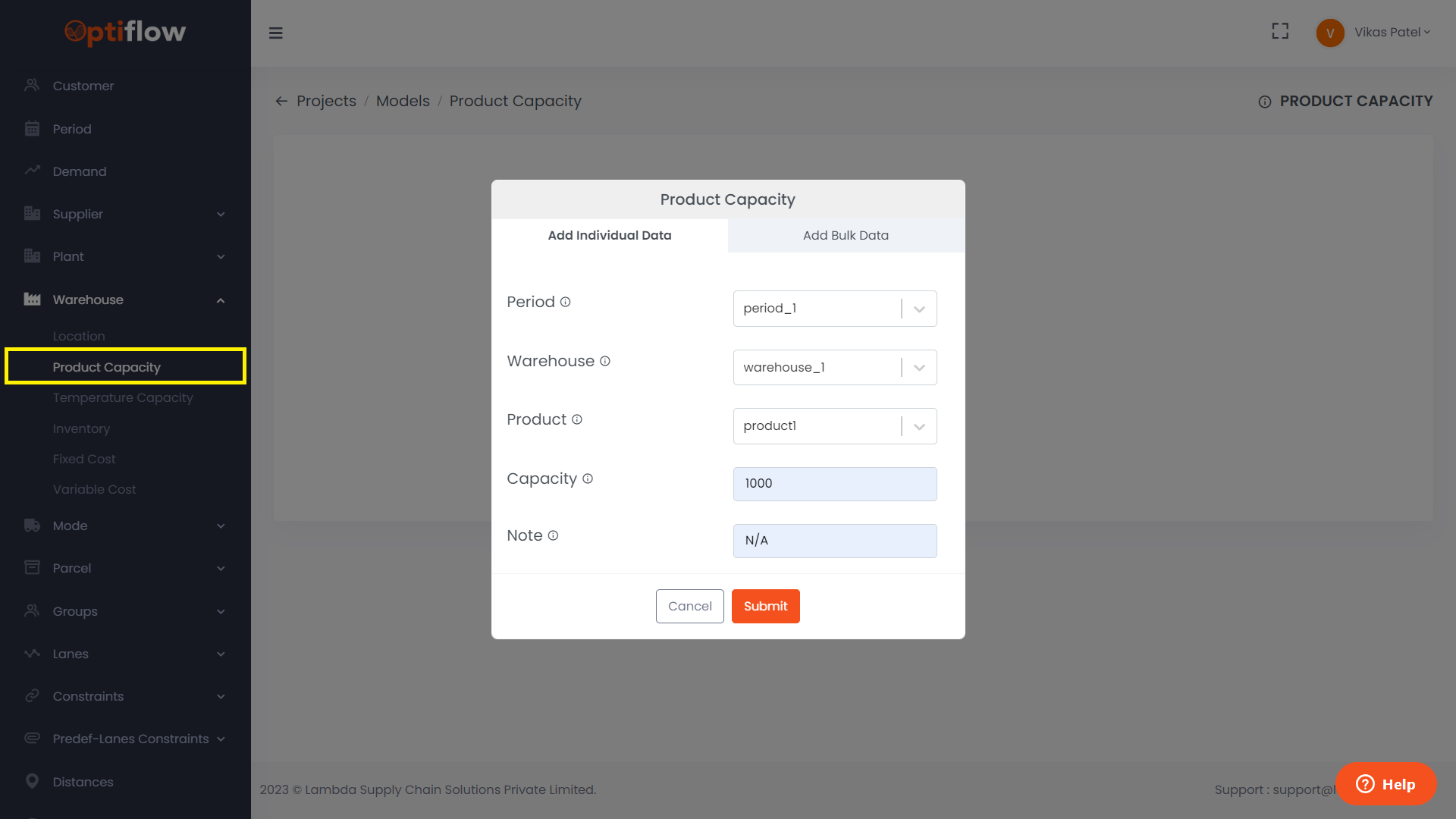Toggle the Period field tooltip icon
The width and height of the screenshot is (1456, 819).
click(x=566, y=301)
